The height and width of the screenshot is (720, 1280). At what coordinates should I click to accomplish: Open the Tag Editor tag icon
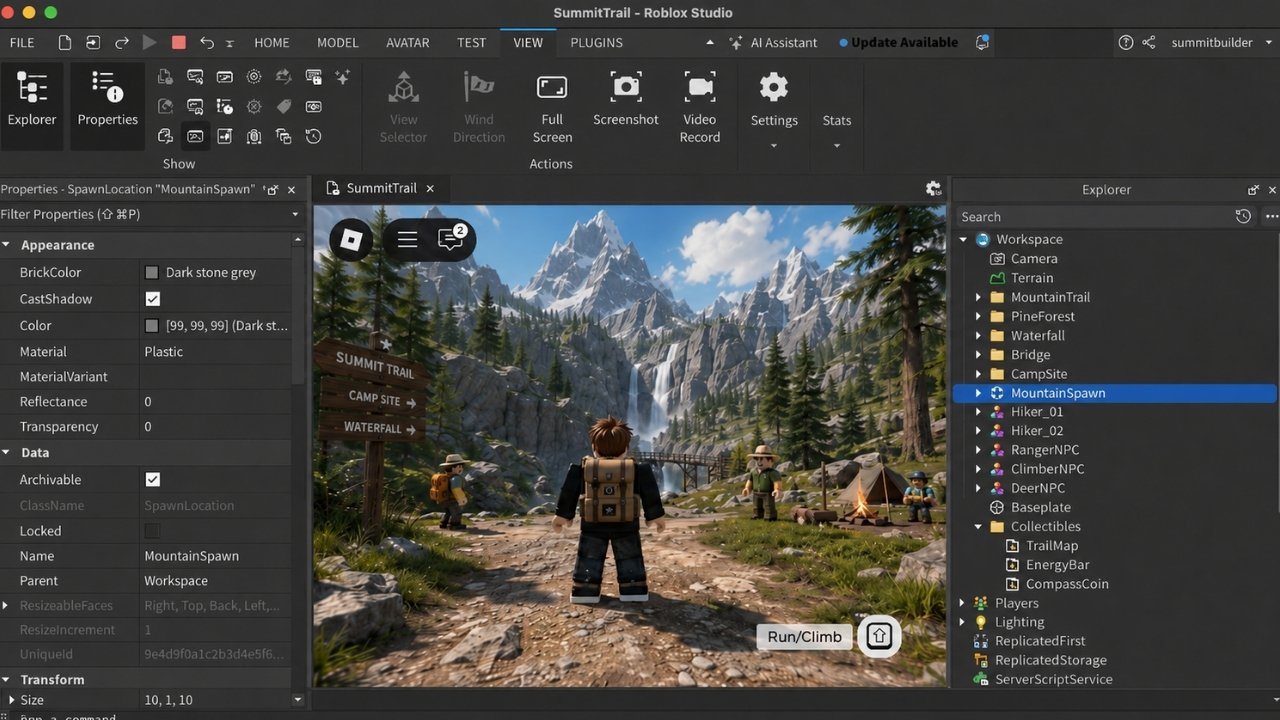click(x=284, y=106)
